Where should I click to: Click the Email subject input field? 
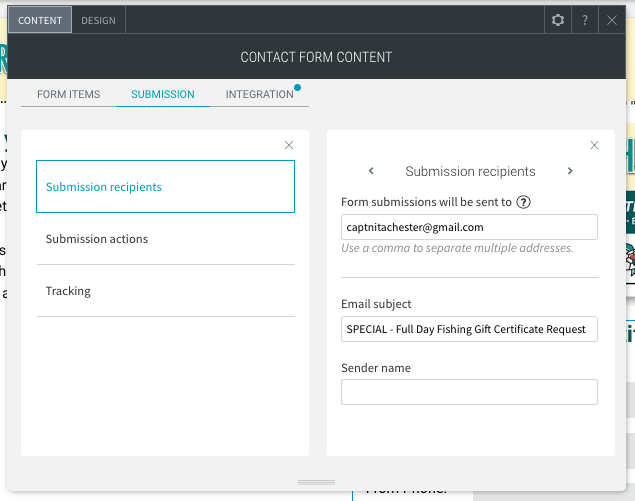[x=469, y=329]
